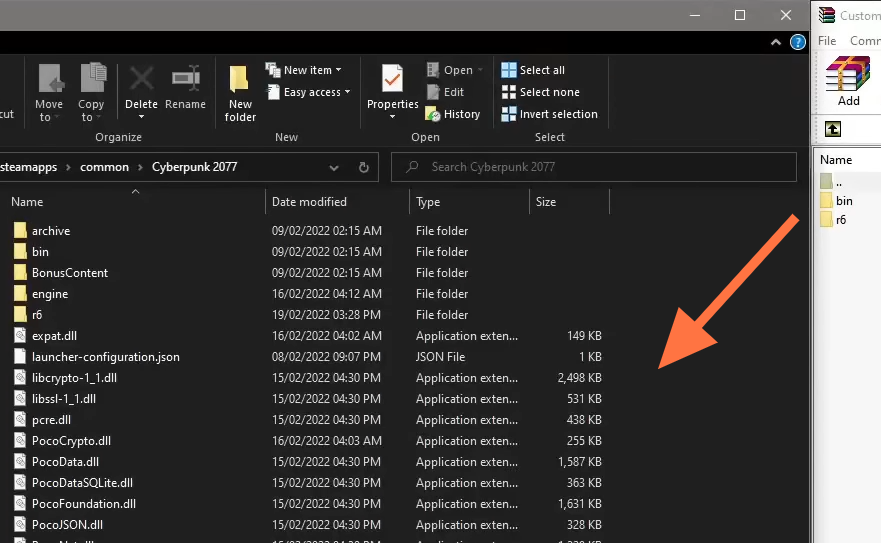This screenshot has height=543, width=881.
Task: Click the '328 KB' size cell
Action: coord(584,524)
